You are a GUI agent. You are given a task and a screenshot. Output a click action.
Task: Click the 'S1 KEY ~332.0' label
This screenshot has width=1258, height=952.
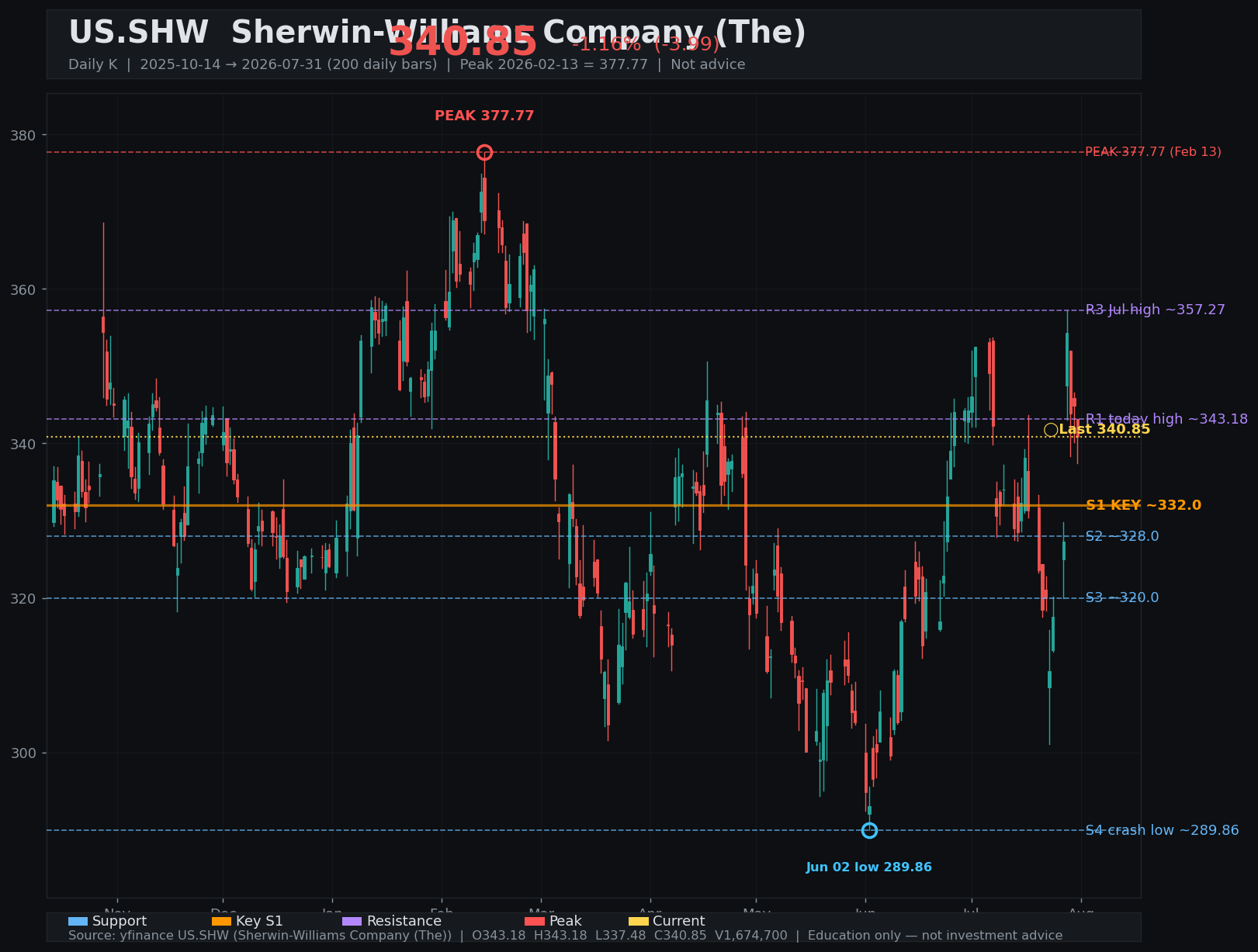coord(1144,505)
